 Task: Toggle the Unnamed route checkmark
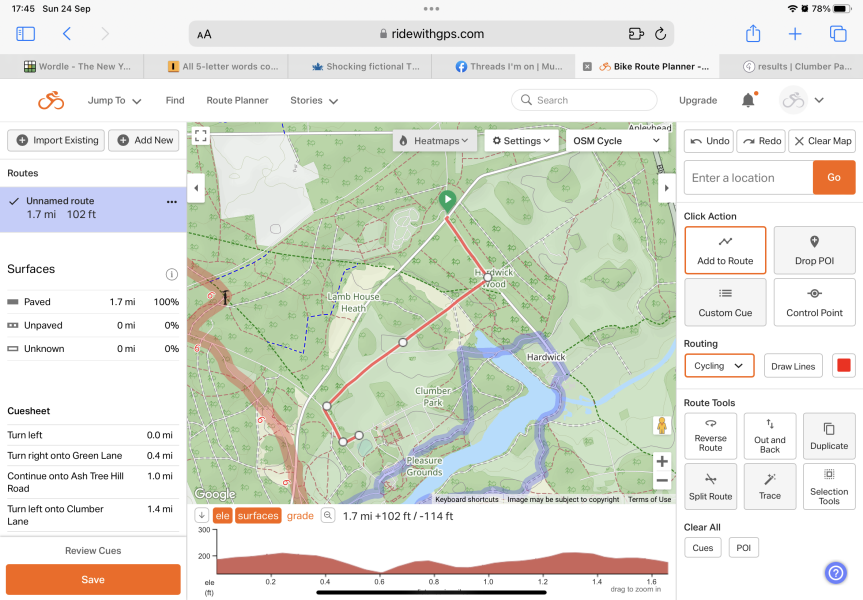click(x=14, y=201)
